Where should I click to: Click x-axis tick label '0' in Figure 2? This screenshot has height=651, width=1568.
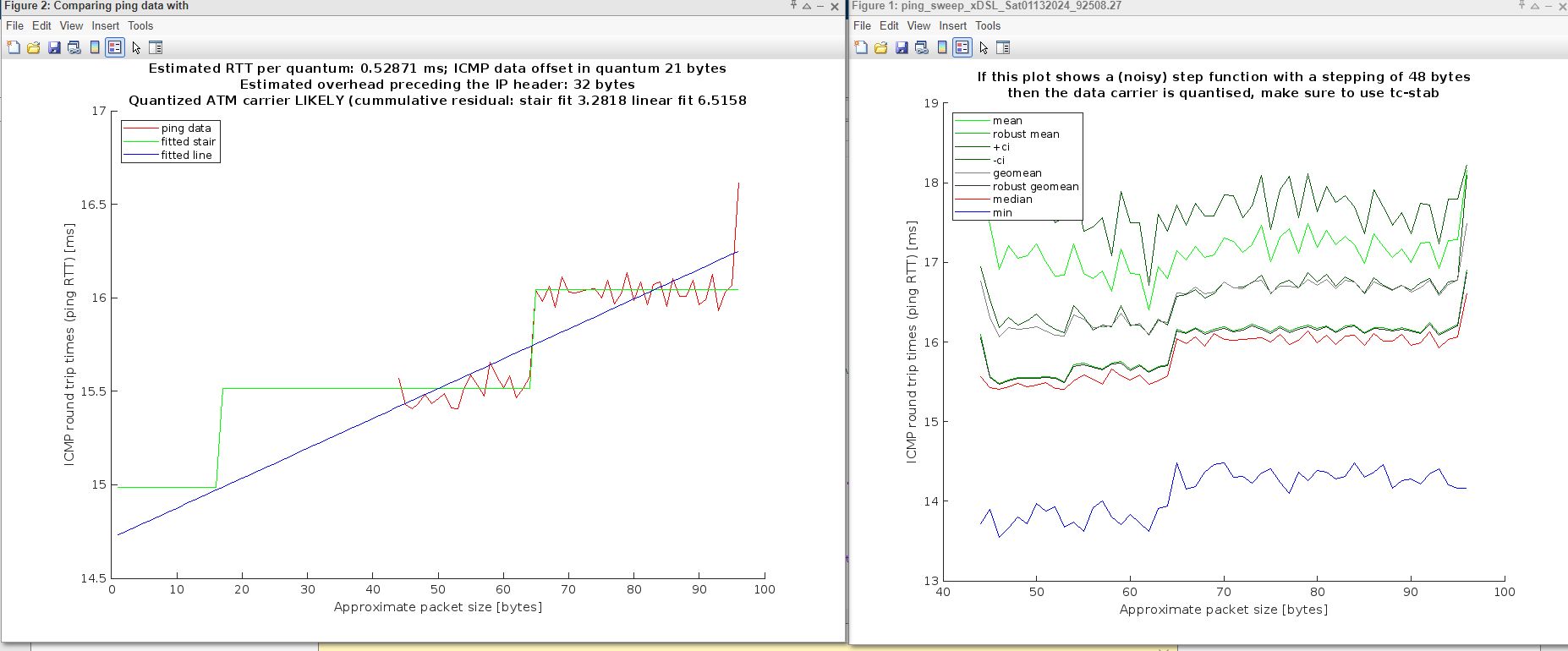pos(112,589)
